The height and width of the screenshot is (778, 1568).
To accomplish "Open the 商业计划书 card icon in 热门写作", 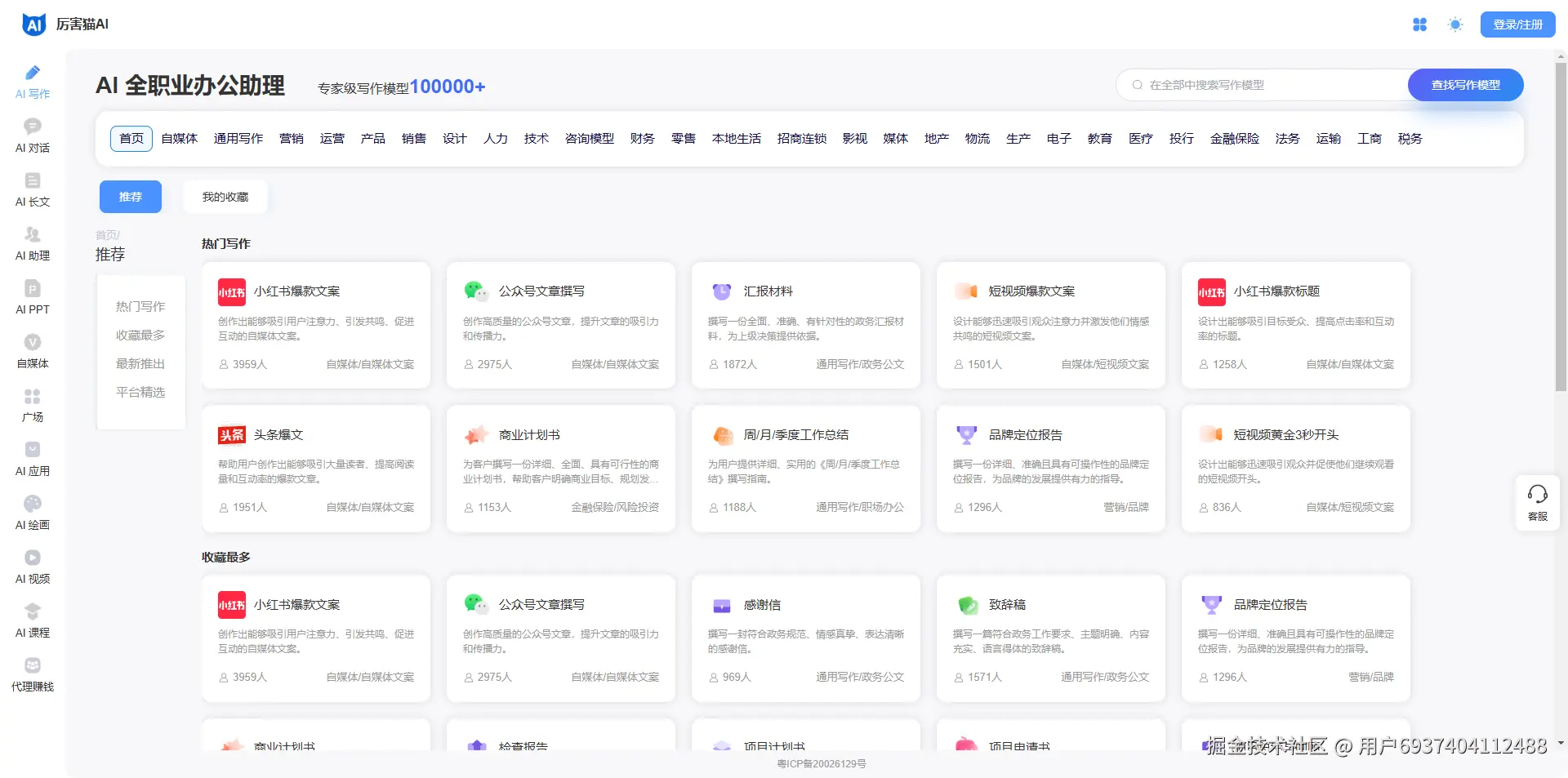I will [x=476, y=435].
